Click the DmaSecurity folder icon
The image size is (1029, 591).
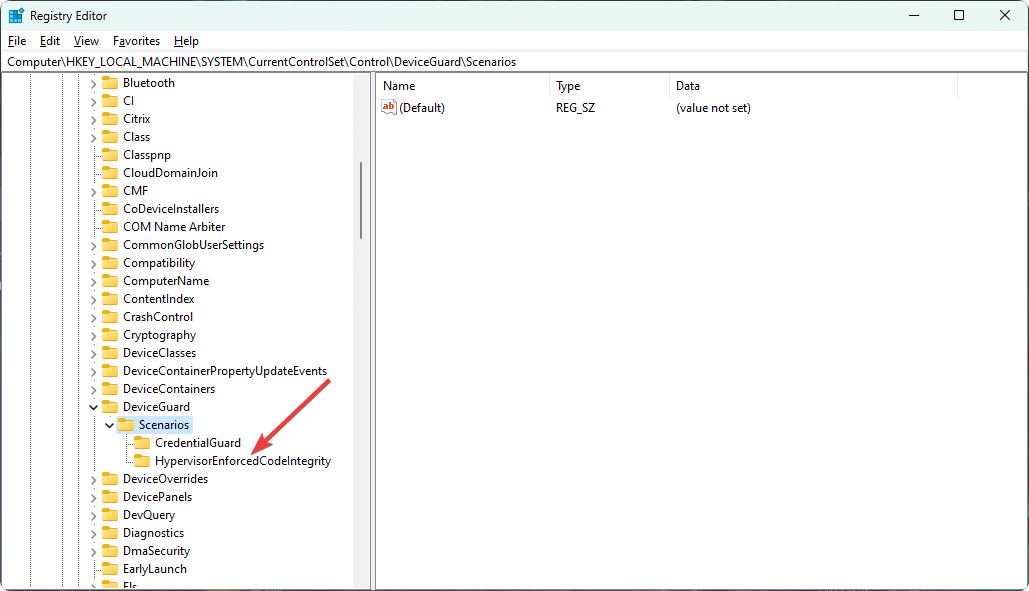110,551
